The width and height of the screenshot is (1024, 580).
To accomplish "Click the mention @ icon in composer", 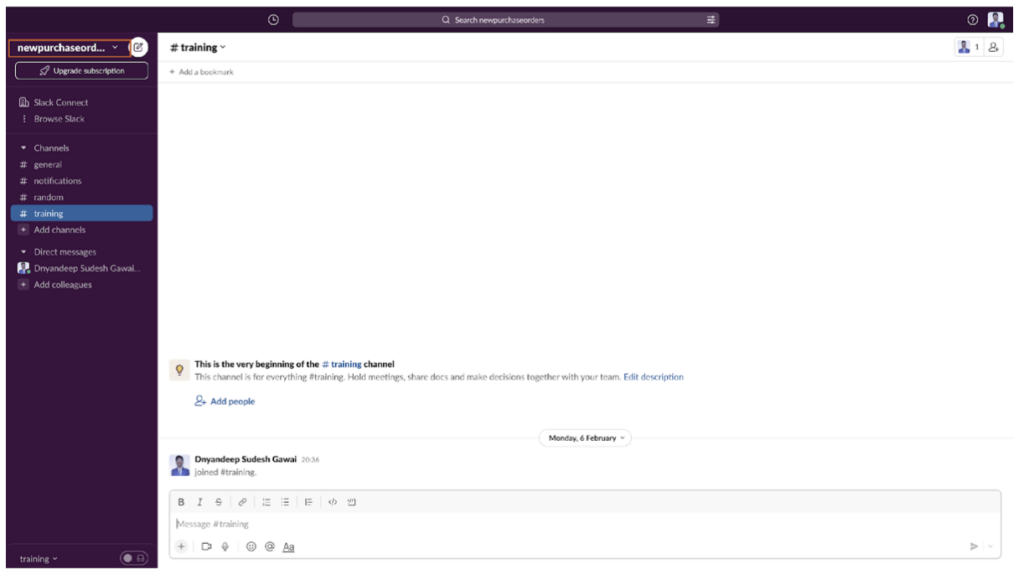I will point(269,546).
